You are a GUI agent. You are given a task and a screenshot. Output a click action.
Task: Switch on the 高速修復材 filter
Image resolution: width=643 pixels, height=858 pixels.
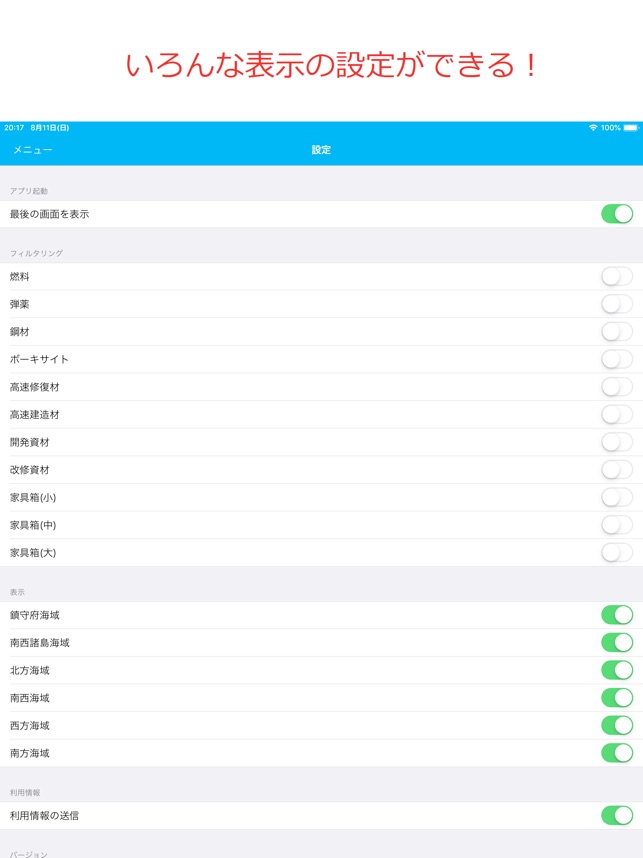tap(617, 387)
